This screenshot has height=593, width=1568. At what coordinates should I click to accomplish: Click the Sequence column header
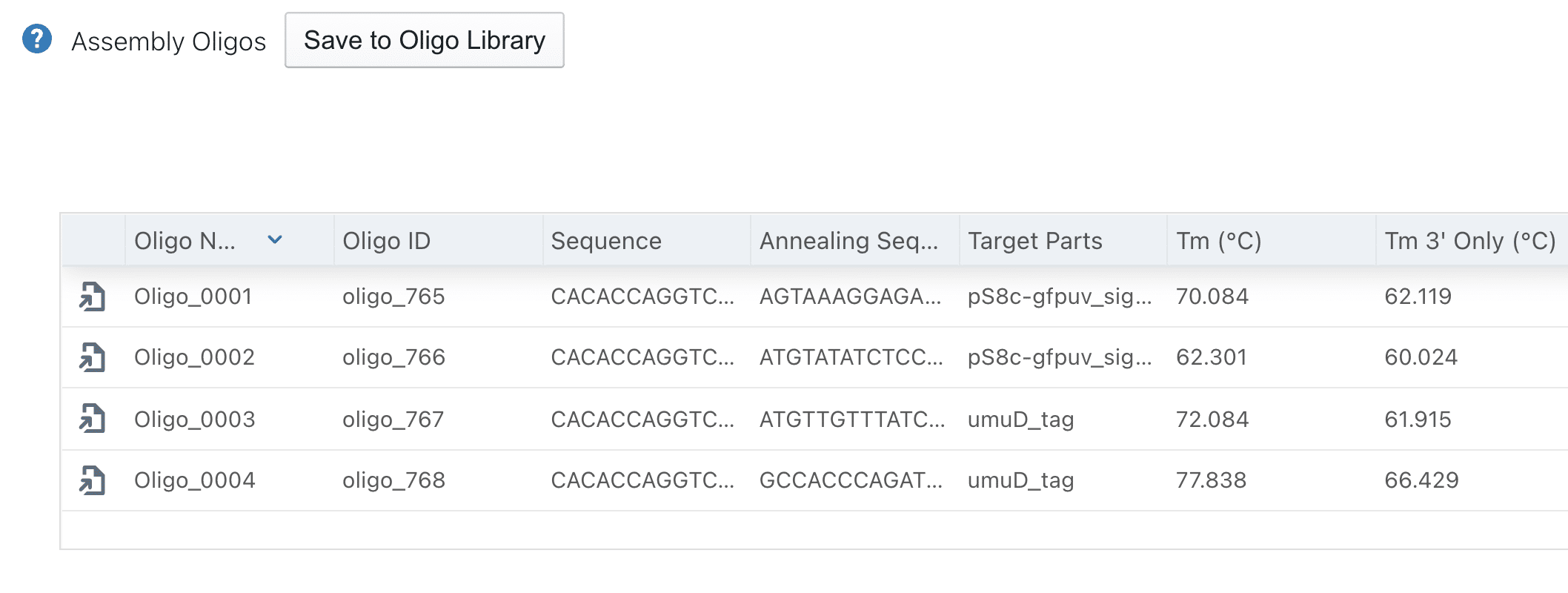coord(605,241)
